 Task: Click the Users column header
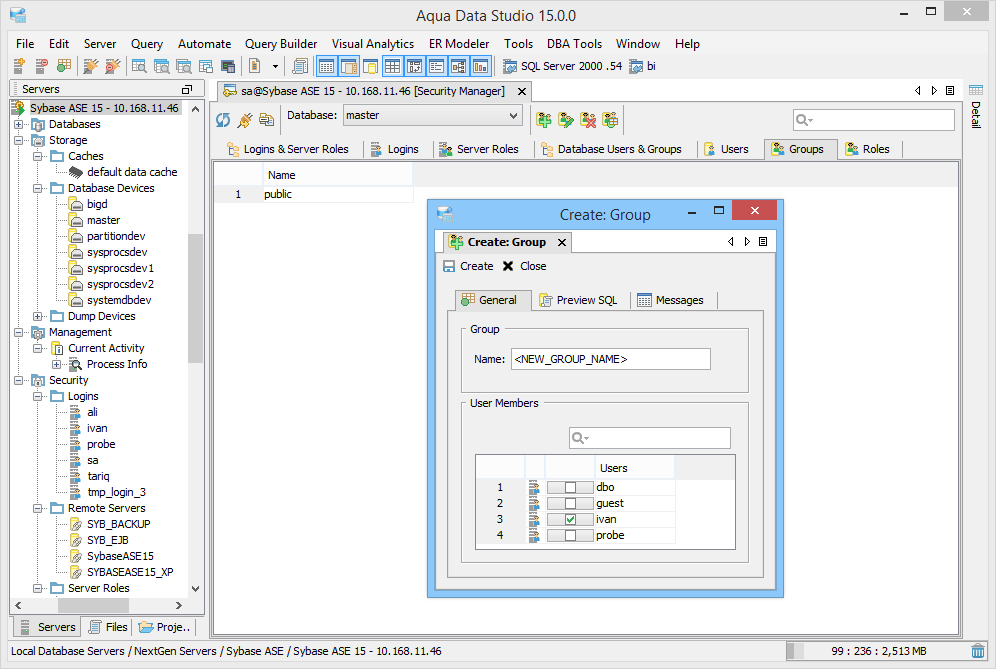[634, 468]
